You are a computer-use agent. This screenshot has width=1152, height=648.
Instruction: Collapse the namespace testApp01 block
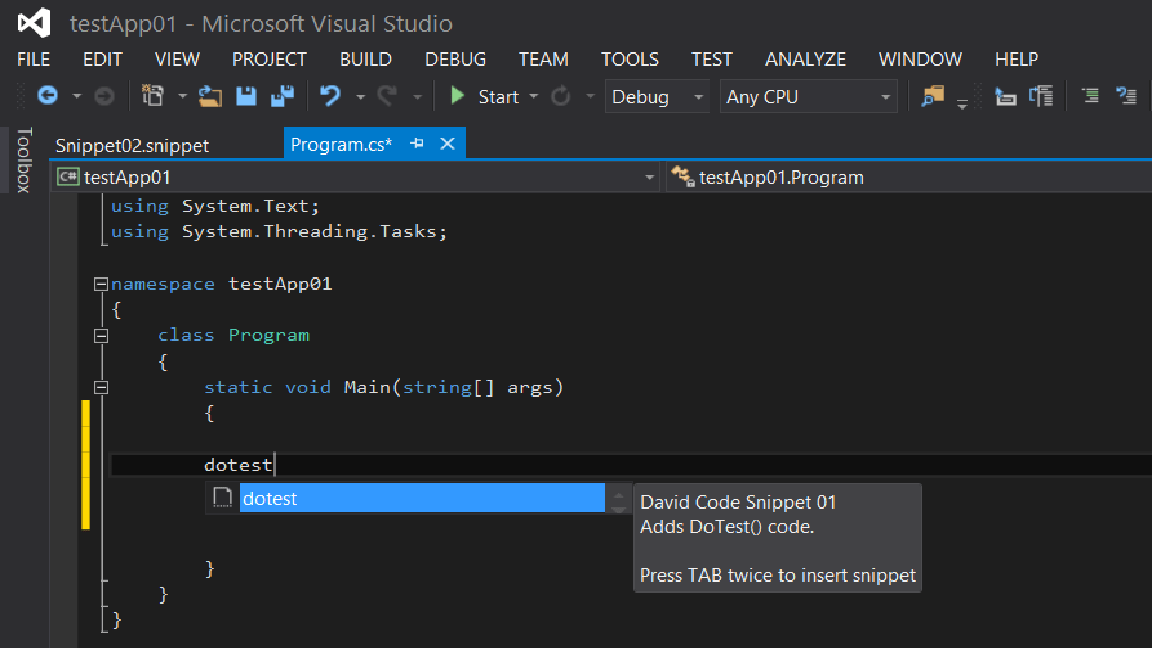101,284
